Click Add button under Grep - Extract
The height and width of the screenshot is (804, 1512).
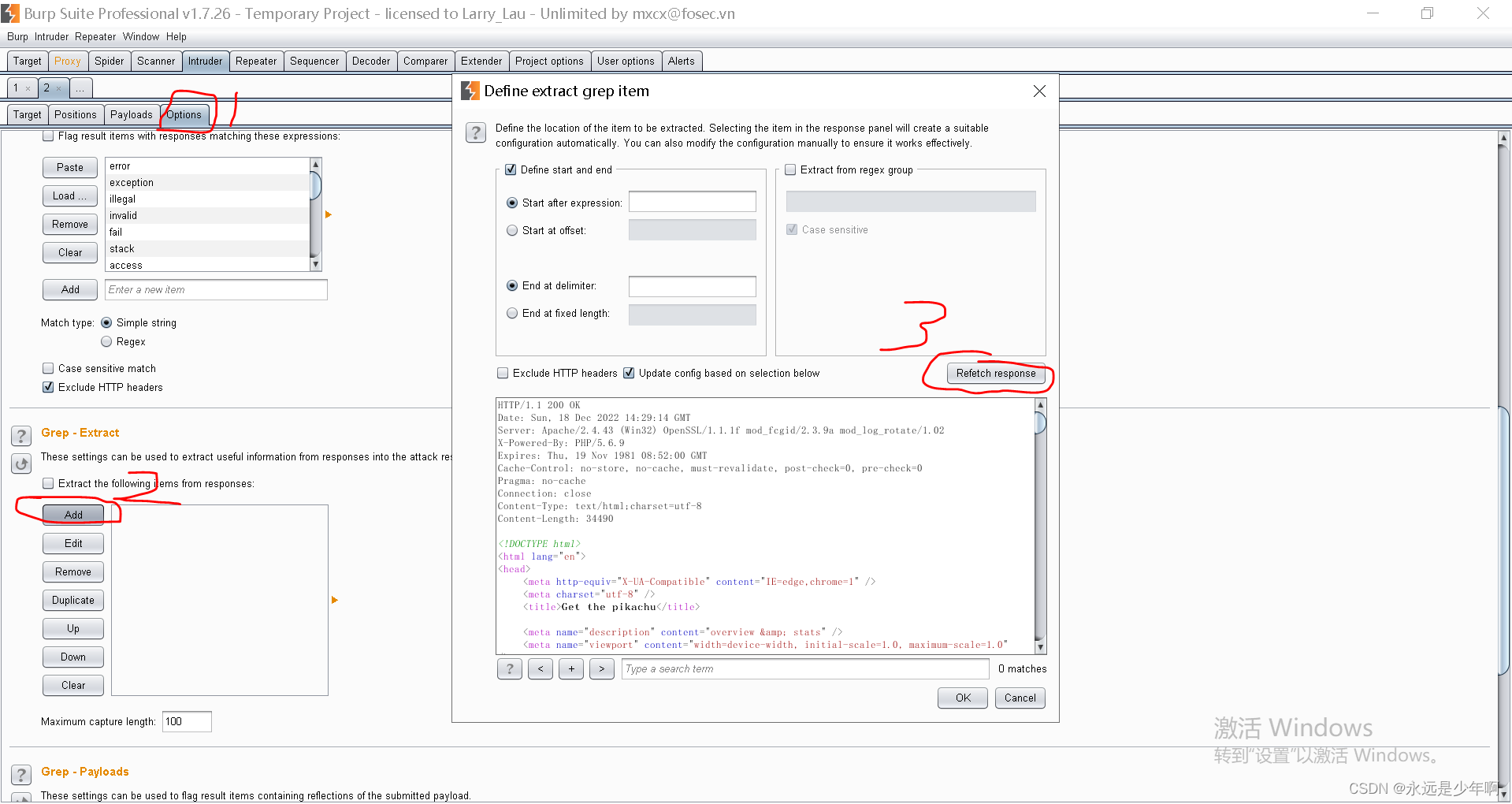coord(73,515)
